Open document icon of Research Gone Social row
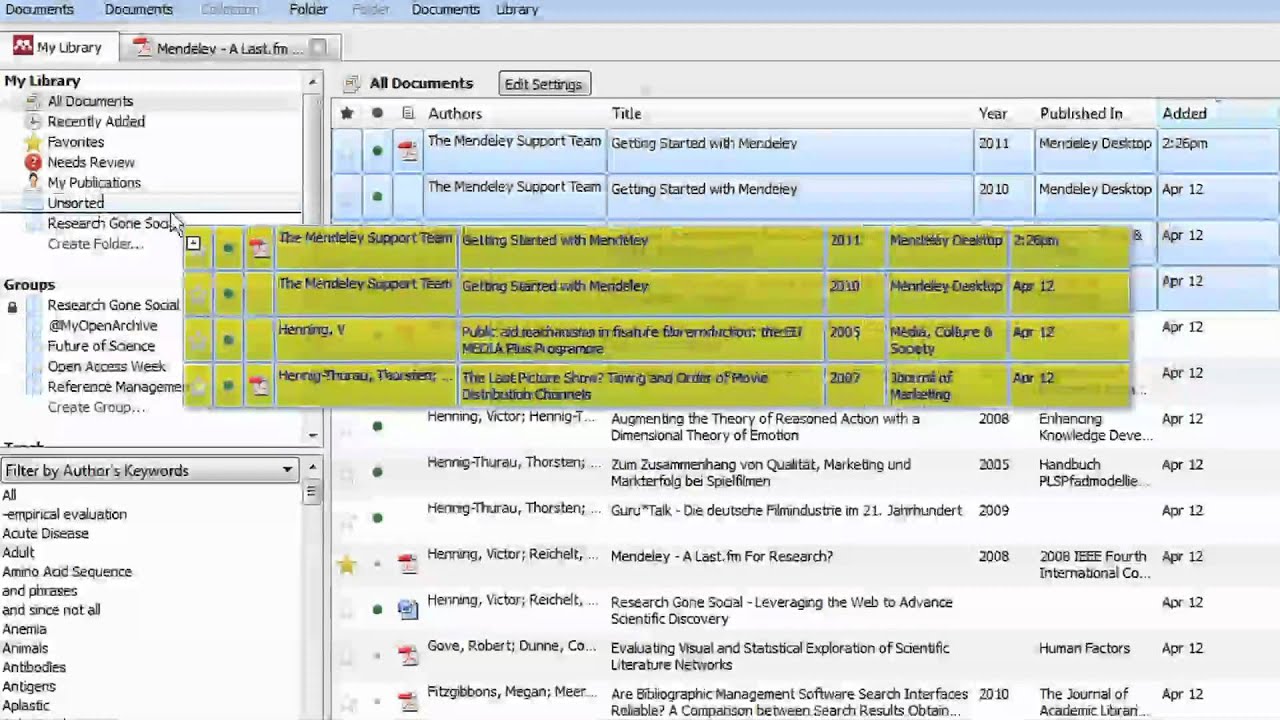Image resolution: width=1280 pixels, height=720 pixels. pyautogui.click(x=407, y=609)
